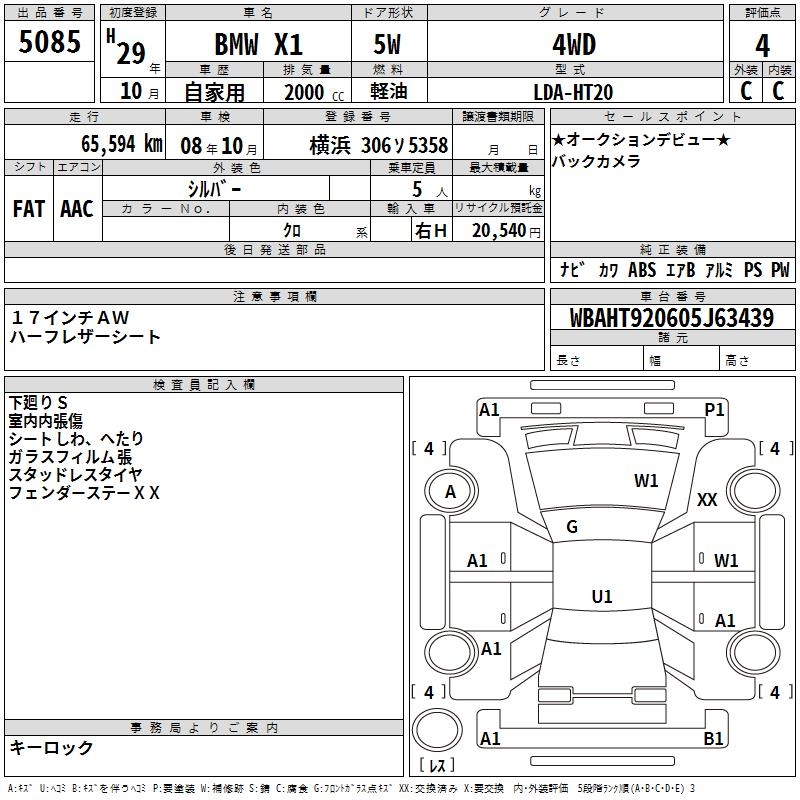Screen dimensions: 800x800
Task: Click the equipment item ABS
Action: click(x=642, y=269)
